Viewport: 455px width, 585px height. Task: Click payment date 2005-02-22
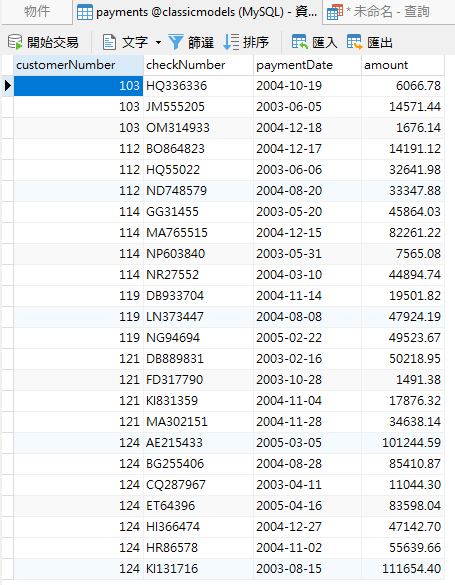pyautogui.click(x=307, y=338)
